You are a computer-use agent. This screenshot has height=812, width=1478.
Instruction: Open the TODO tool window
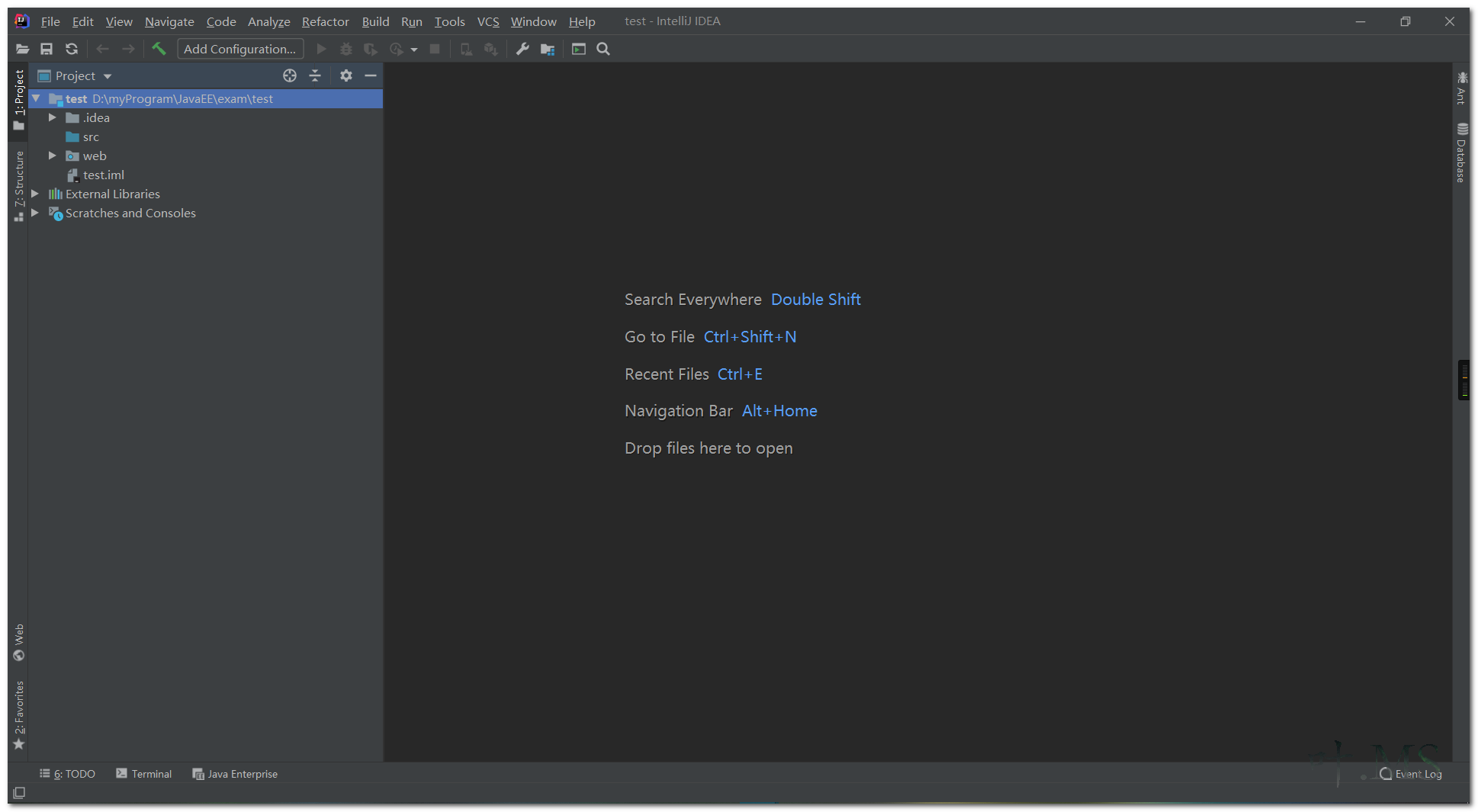coord(68,774)
